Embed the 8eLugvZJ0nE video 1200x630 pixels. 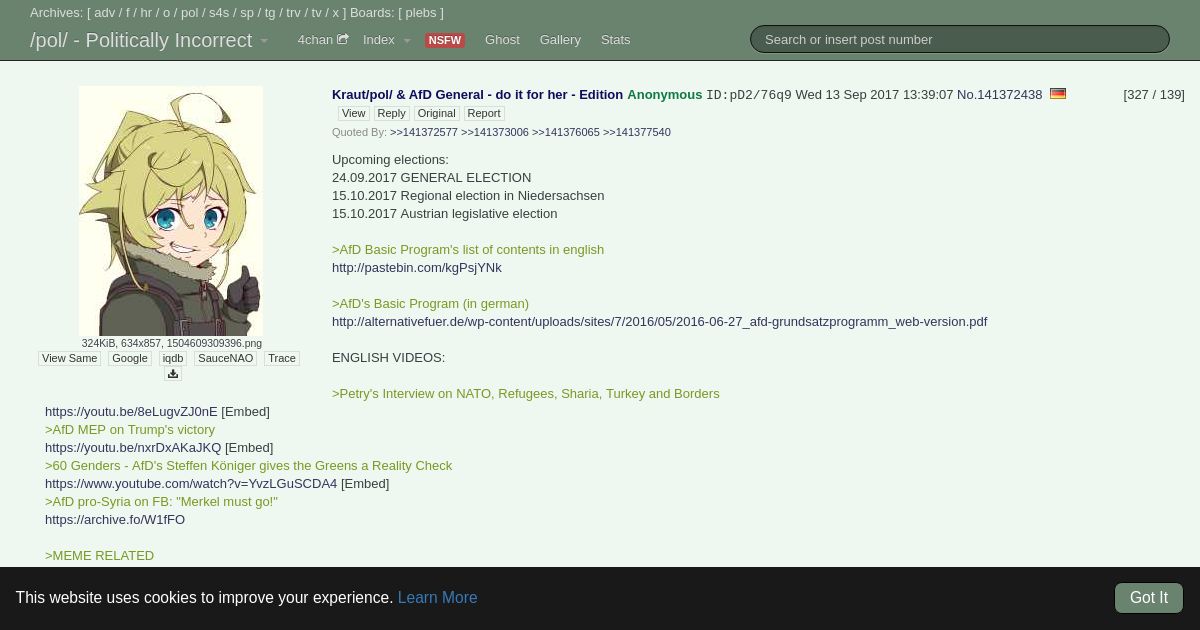245,411
